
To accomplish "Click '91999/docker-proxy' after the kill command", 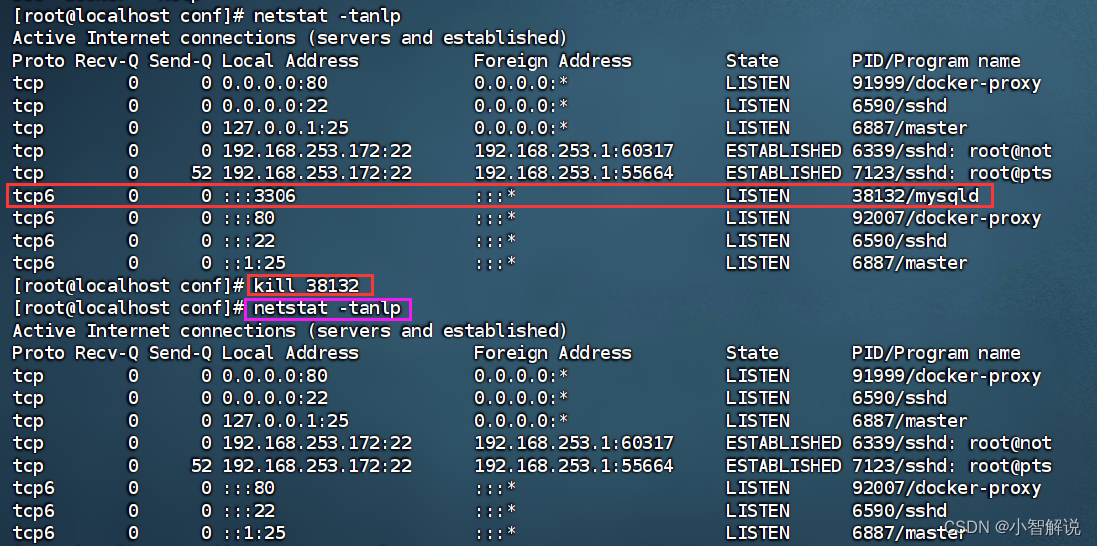I will pos(947,376).
